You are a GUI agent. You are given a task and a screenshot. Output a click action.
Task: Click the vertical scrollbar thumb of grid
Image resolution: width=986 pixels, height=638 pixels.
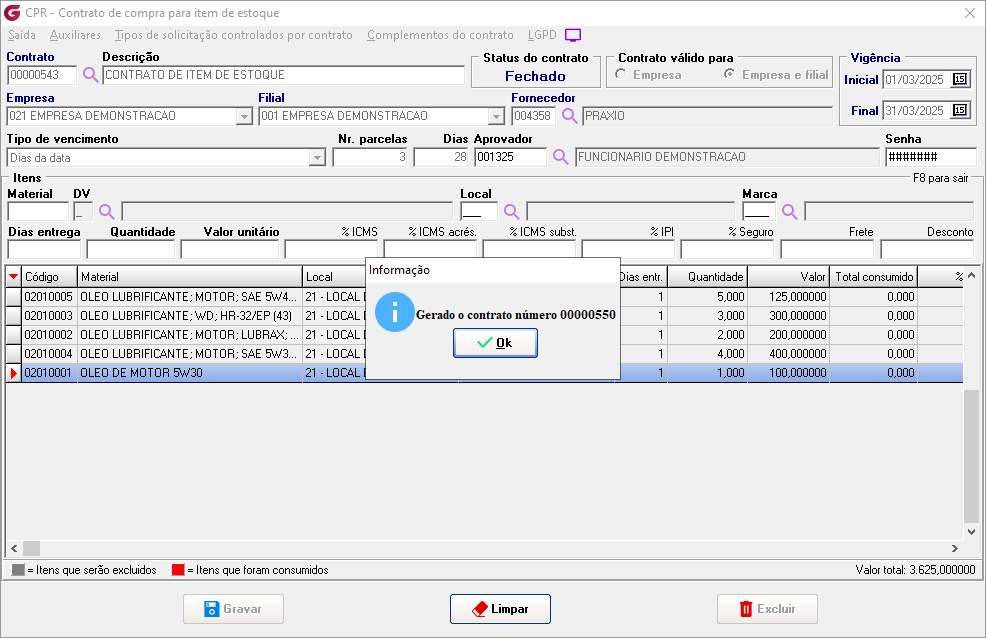(x=971, y=456)
